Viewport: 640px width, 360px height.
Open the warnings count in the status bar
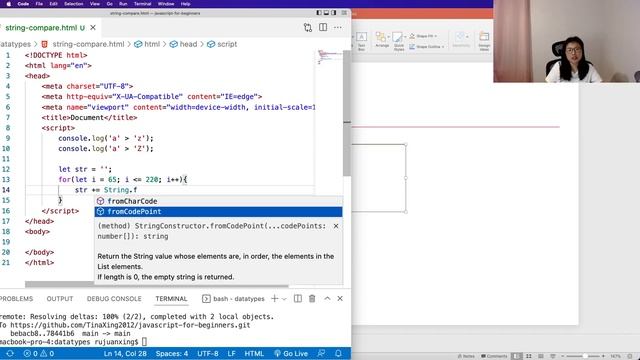coord(47,353)
